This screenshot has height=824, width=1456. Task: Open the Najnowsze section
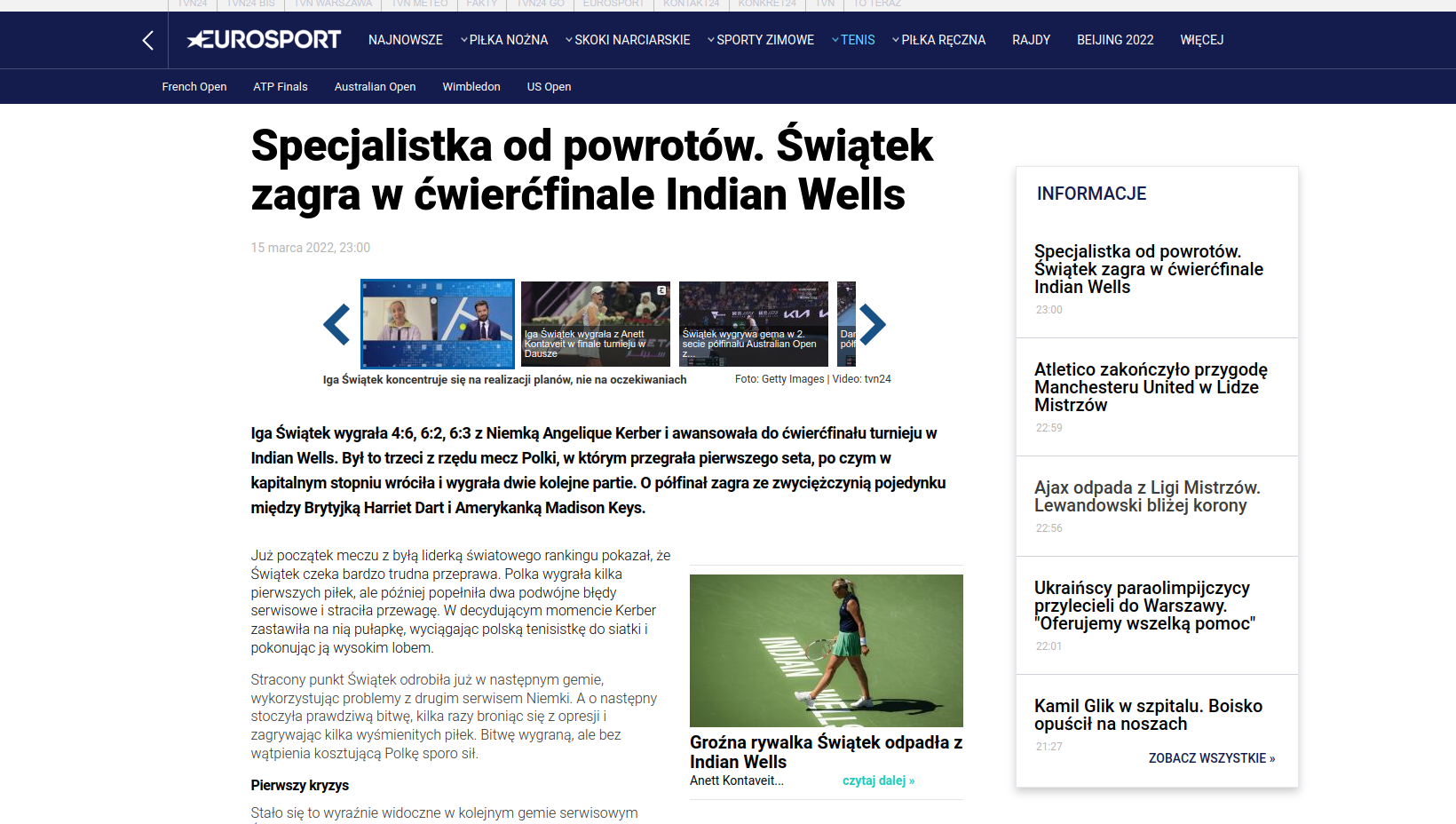[x=406, y=40]
